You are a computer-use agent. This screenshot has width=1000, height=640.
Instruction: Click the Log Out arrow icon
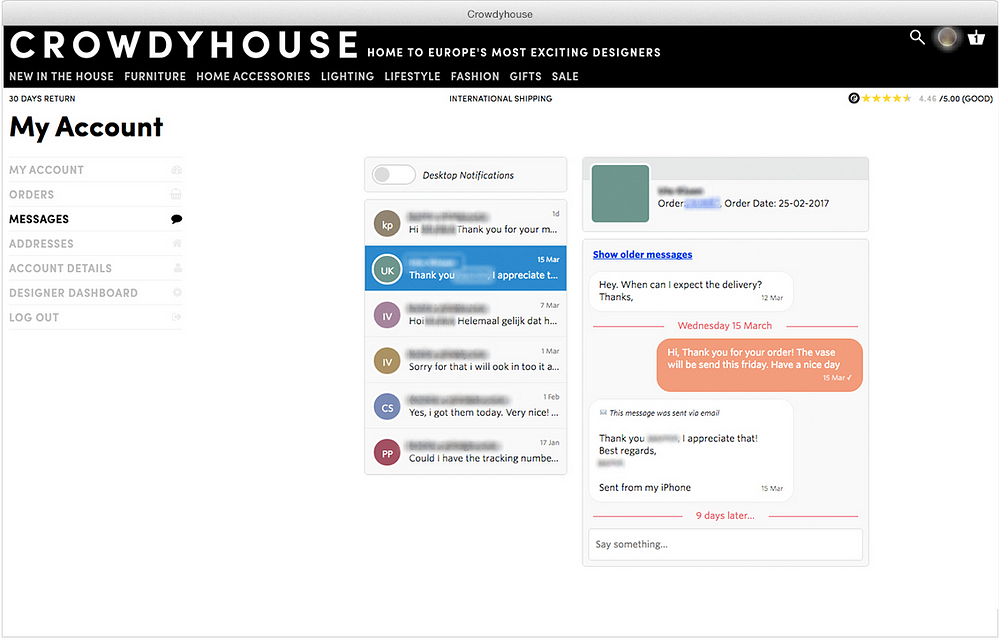177,317
